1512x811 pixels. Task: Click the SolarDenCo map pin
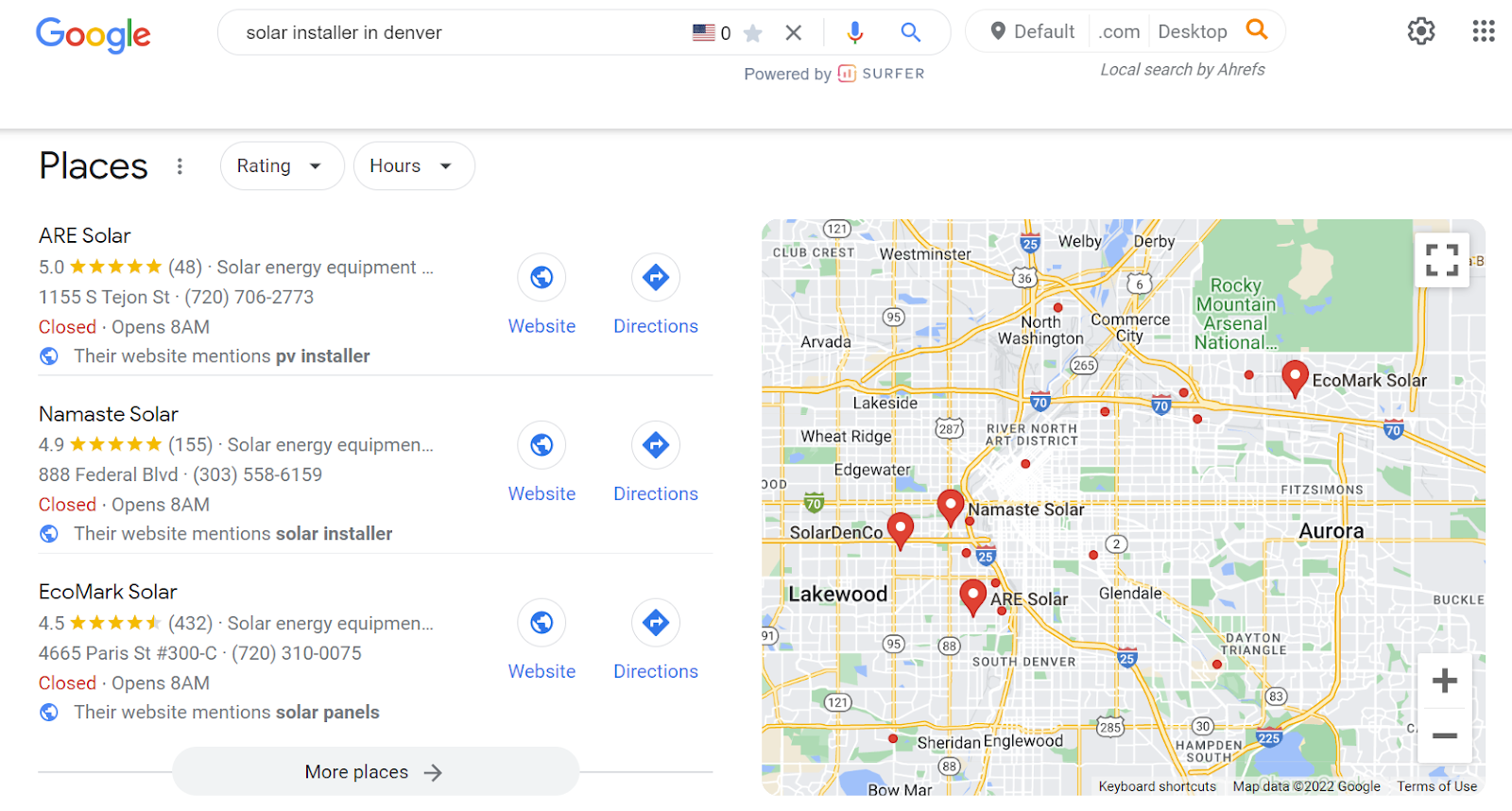pyautogui.click(x=901, y=530)
